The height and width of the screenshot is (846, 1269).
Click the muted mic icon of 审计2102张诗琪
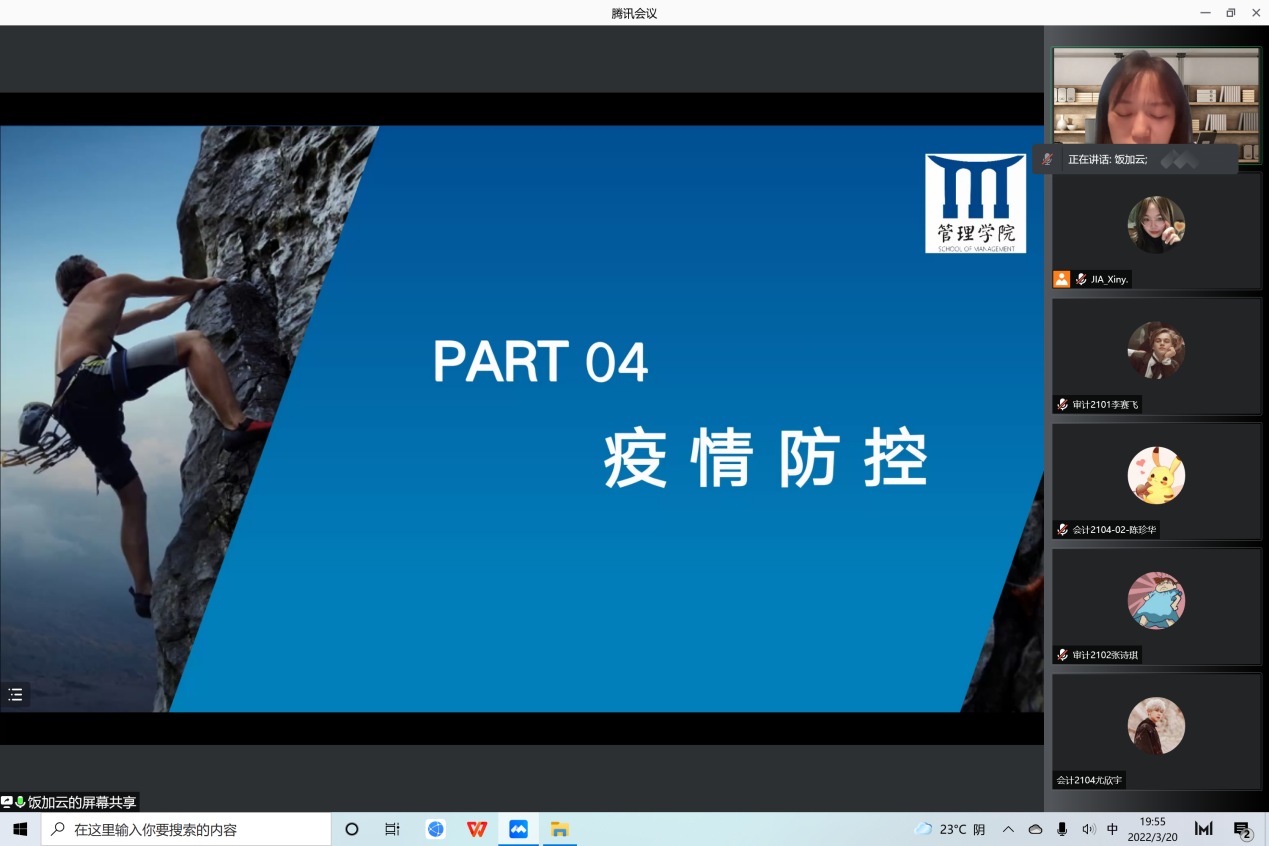coord(1063,655)
